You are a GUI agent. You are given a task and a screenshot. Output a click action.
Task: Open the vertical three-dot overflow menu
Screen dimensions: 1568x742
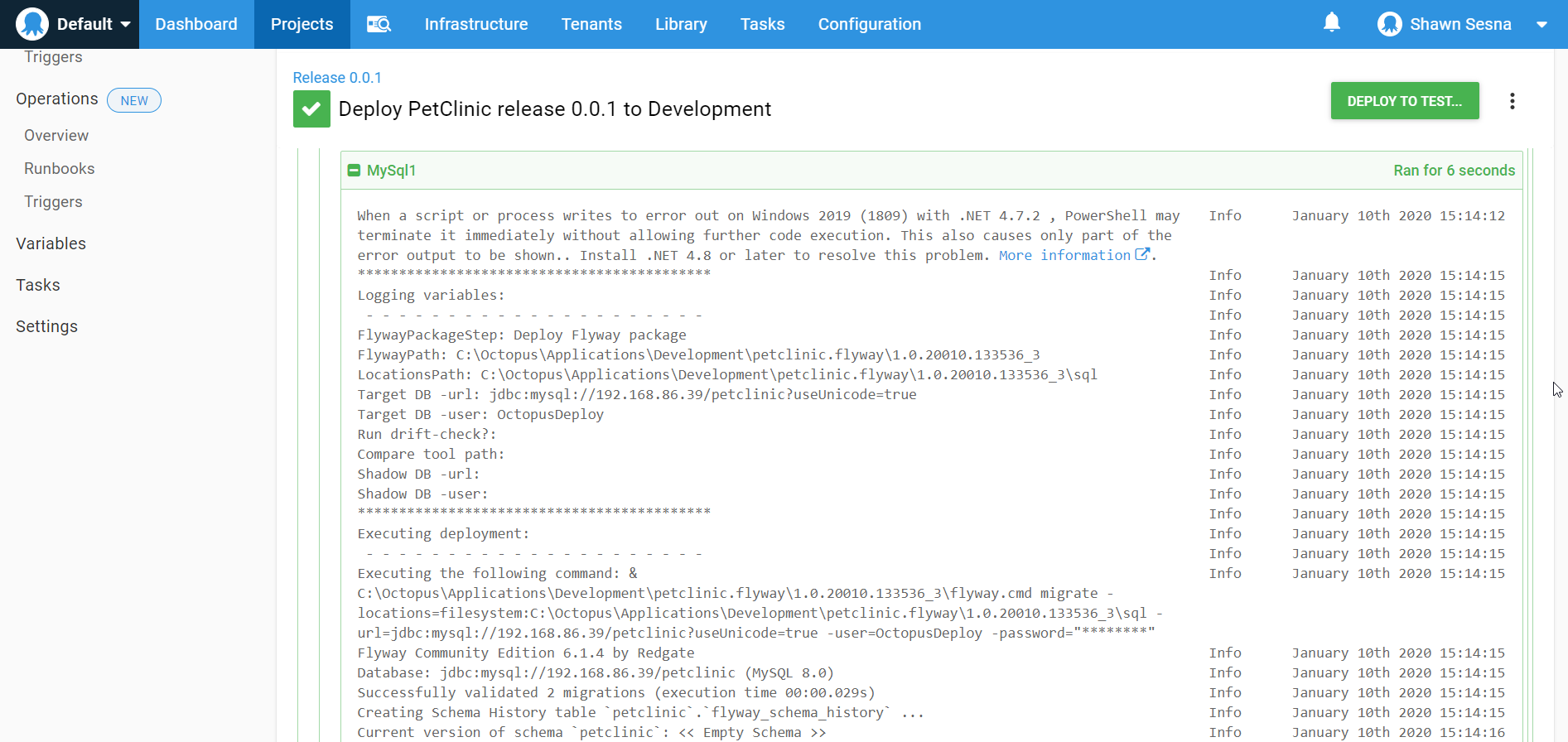(x=1512, y=101)
